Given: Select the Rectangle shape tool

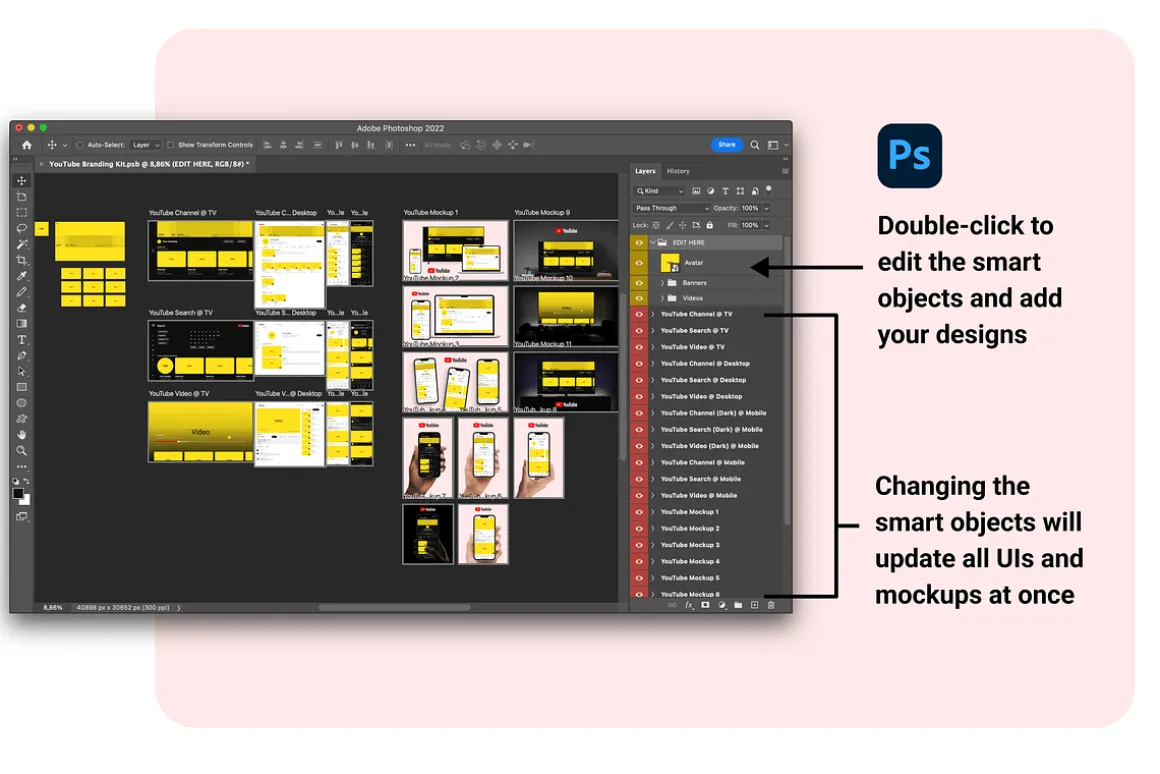Looking at the screenshot, I should (21, 387).
